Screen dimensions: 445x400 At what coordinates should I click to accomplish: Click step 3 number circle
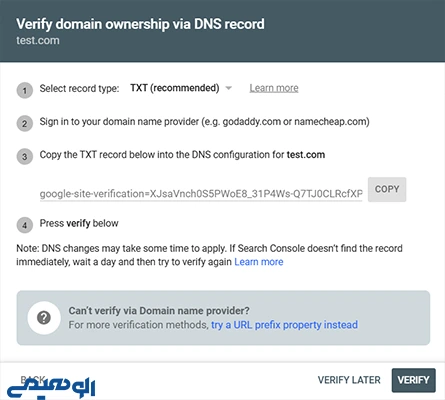pos(25,157)
